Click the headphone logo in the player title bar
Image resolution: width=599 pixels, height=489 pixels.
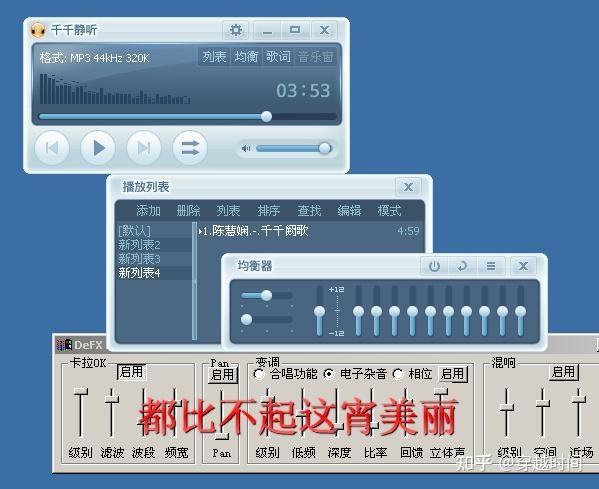point(37,30)
